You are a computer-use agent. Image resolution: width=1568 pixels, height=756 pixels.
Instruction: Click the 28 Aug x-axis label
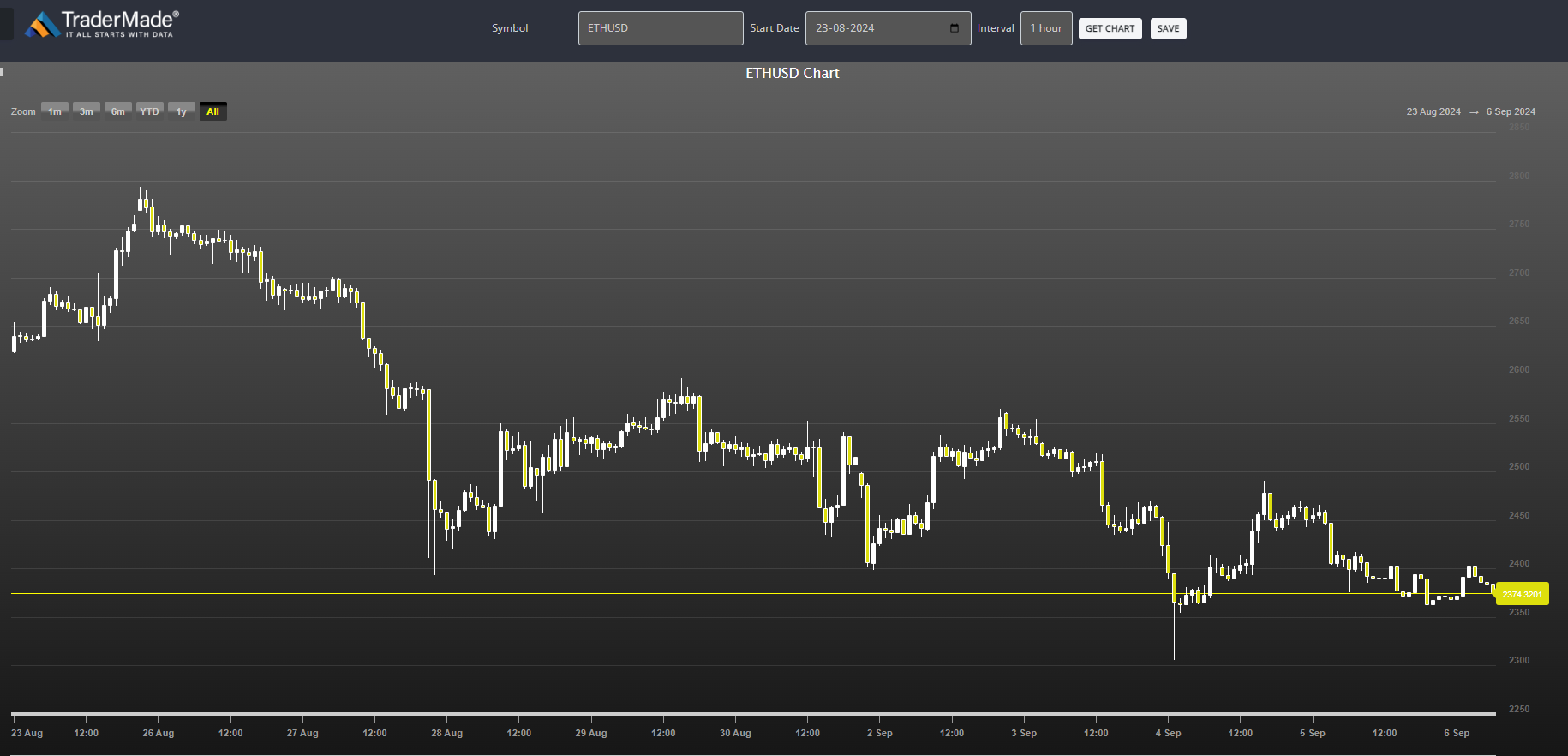point(447,733)
